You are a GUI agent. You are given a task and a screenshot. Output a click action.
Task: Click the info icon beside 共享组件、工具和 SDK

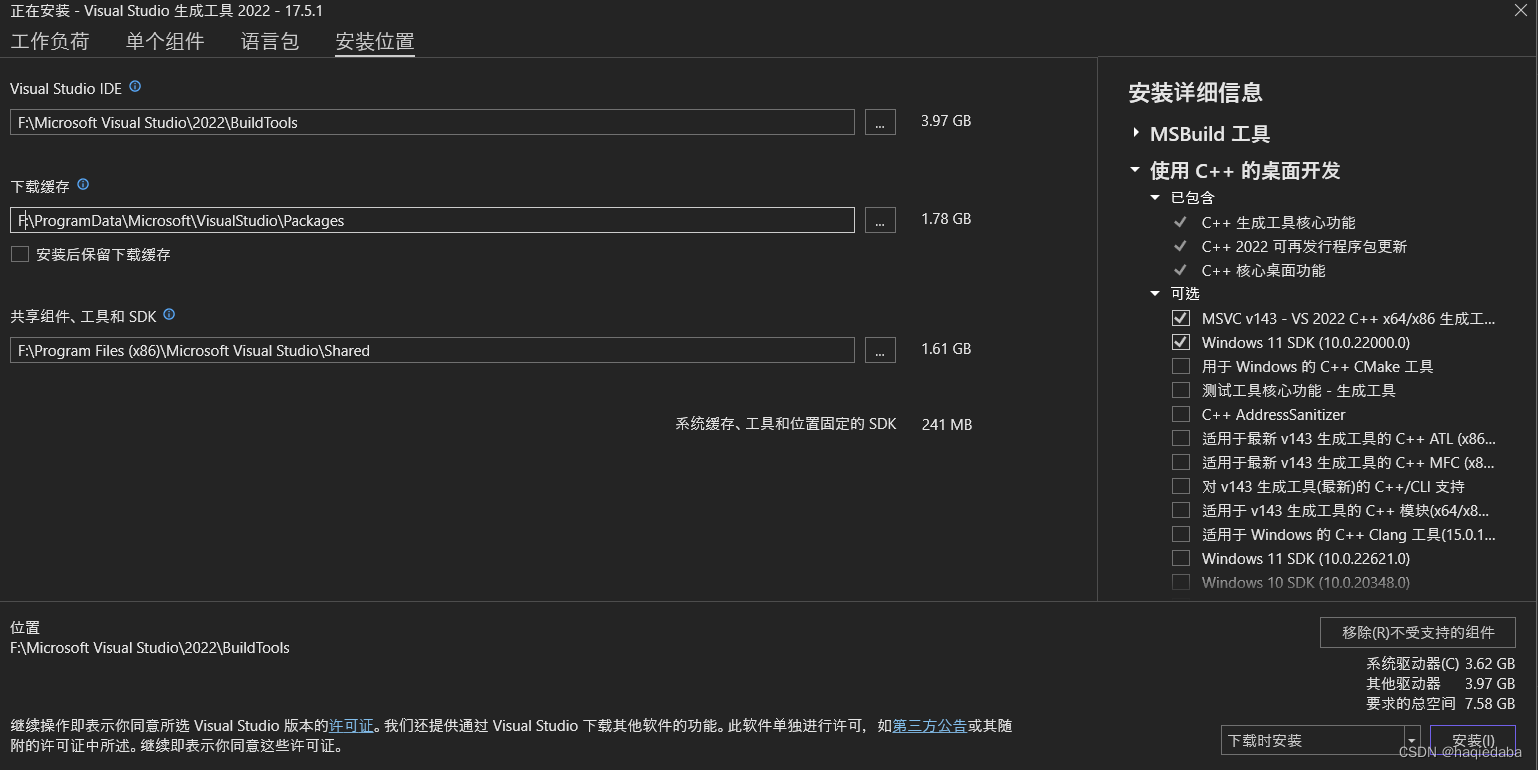(169, 315)
